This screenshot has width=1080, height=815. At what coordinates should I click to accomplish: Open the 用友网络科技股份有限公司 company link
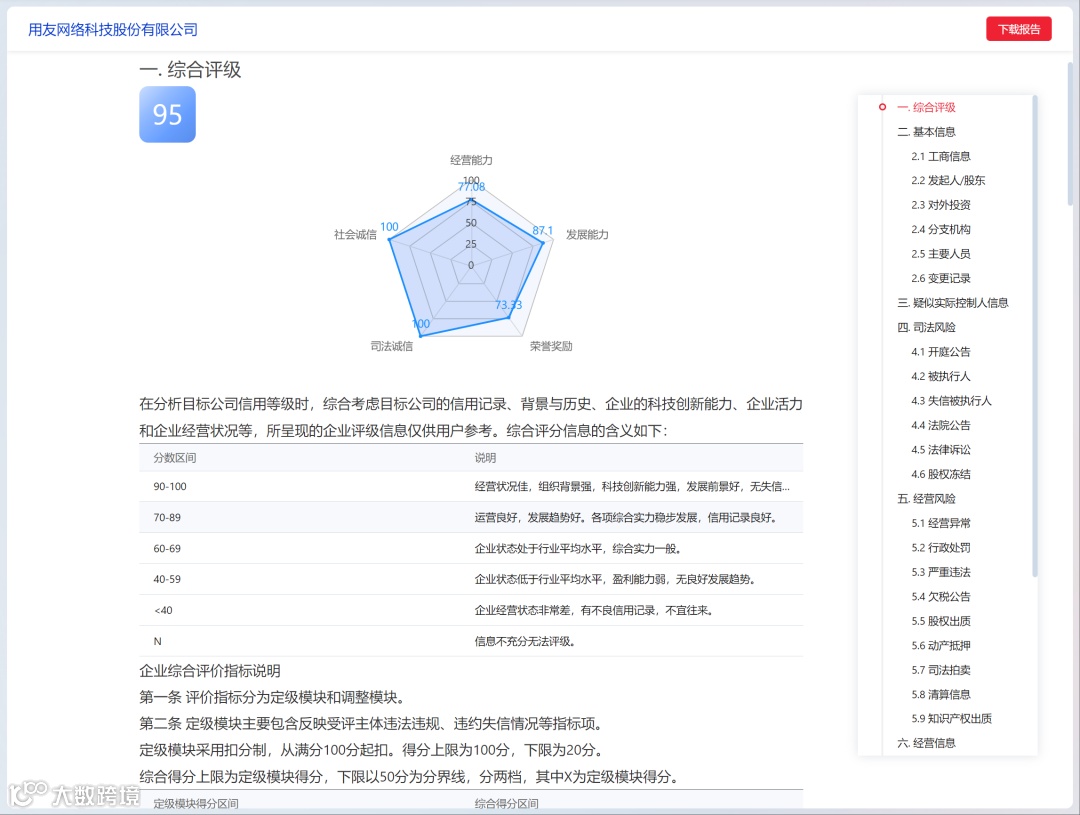tap(113, 30)
